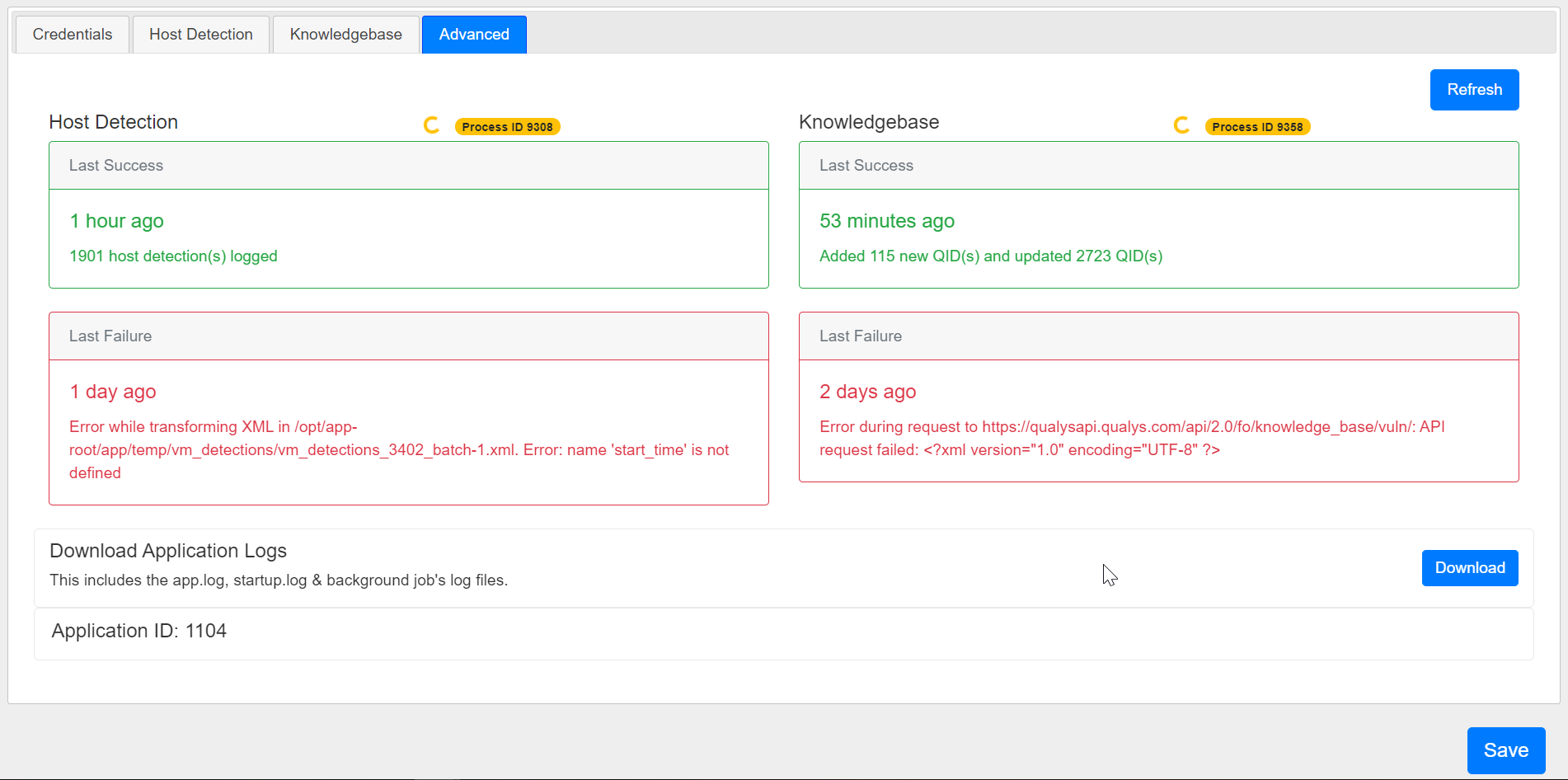The height and width of the screenshot is (780, 1568).
Task: Click the '53 minutes ago' timestamp
Action: pos(886,221)
